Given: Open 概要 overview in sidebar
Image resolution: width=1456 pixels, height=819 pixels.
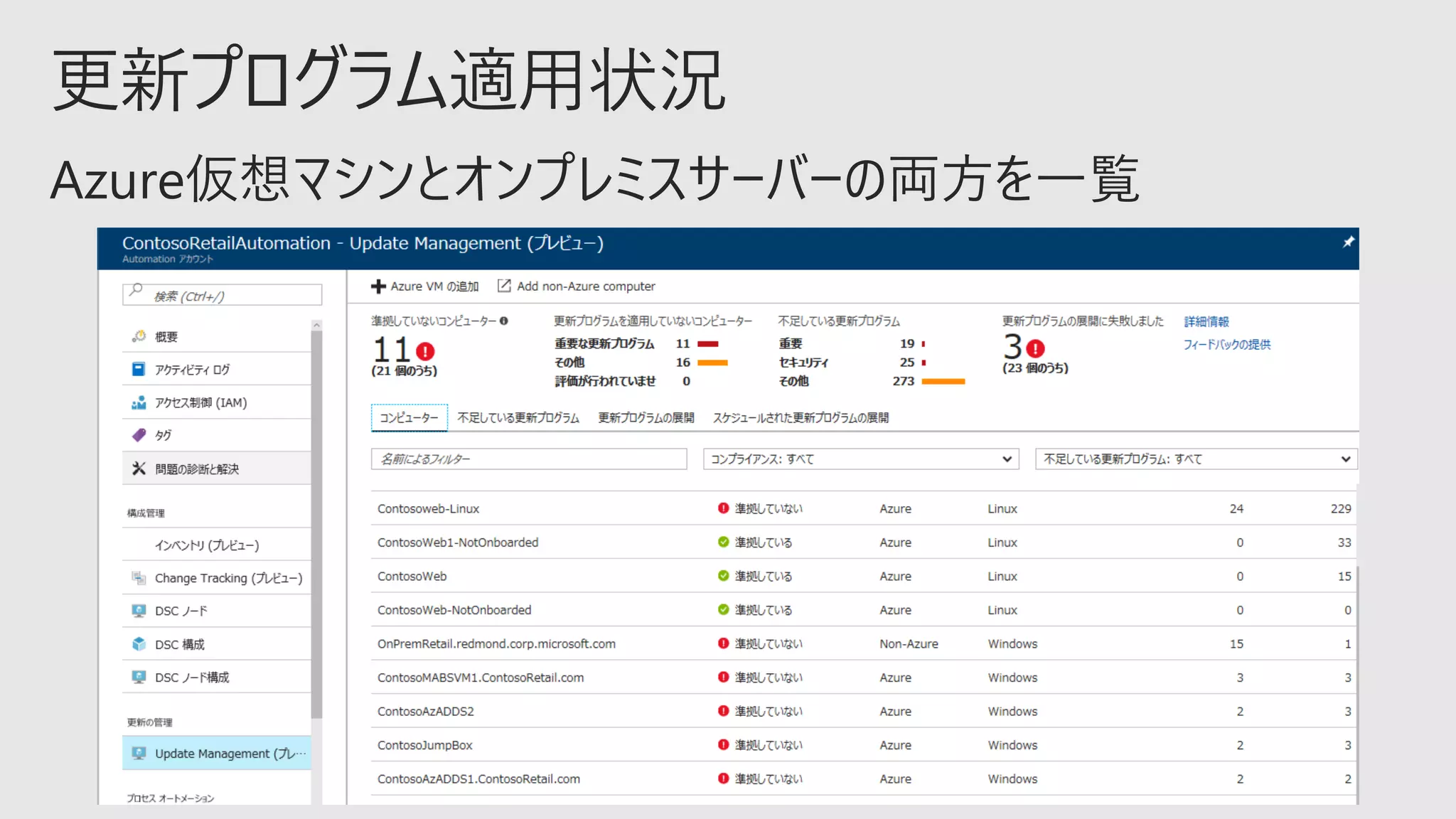Looking at the screenshot, I should pos(166,337).
